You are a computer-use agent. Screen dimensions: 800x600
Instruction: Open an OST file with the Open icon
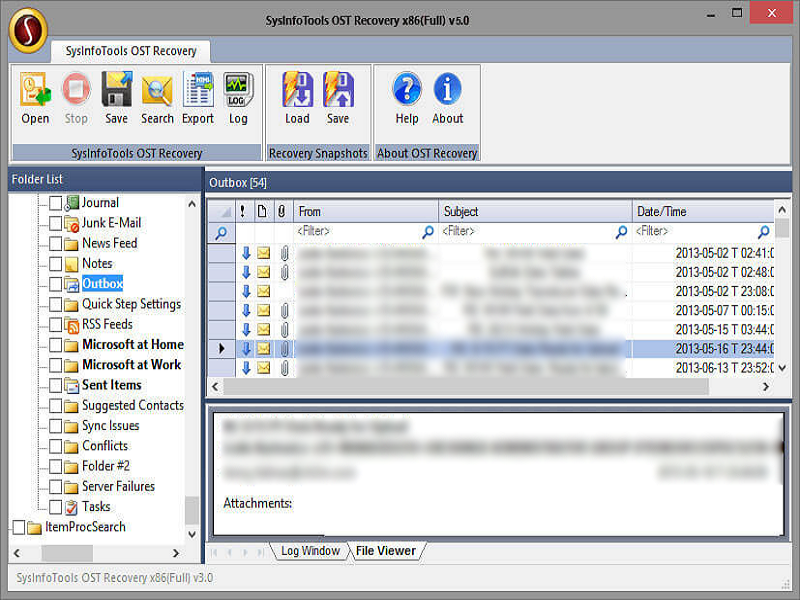pyautogui.click(x=34, y=97)
